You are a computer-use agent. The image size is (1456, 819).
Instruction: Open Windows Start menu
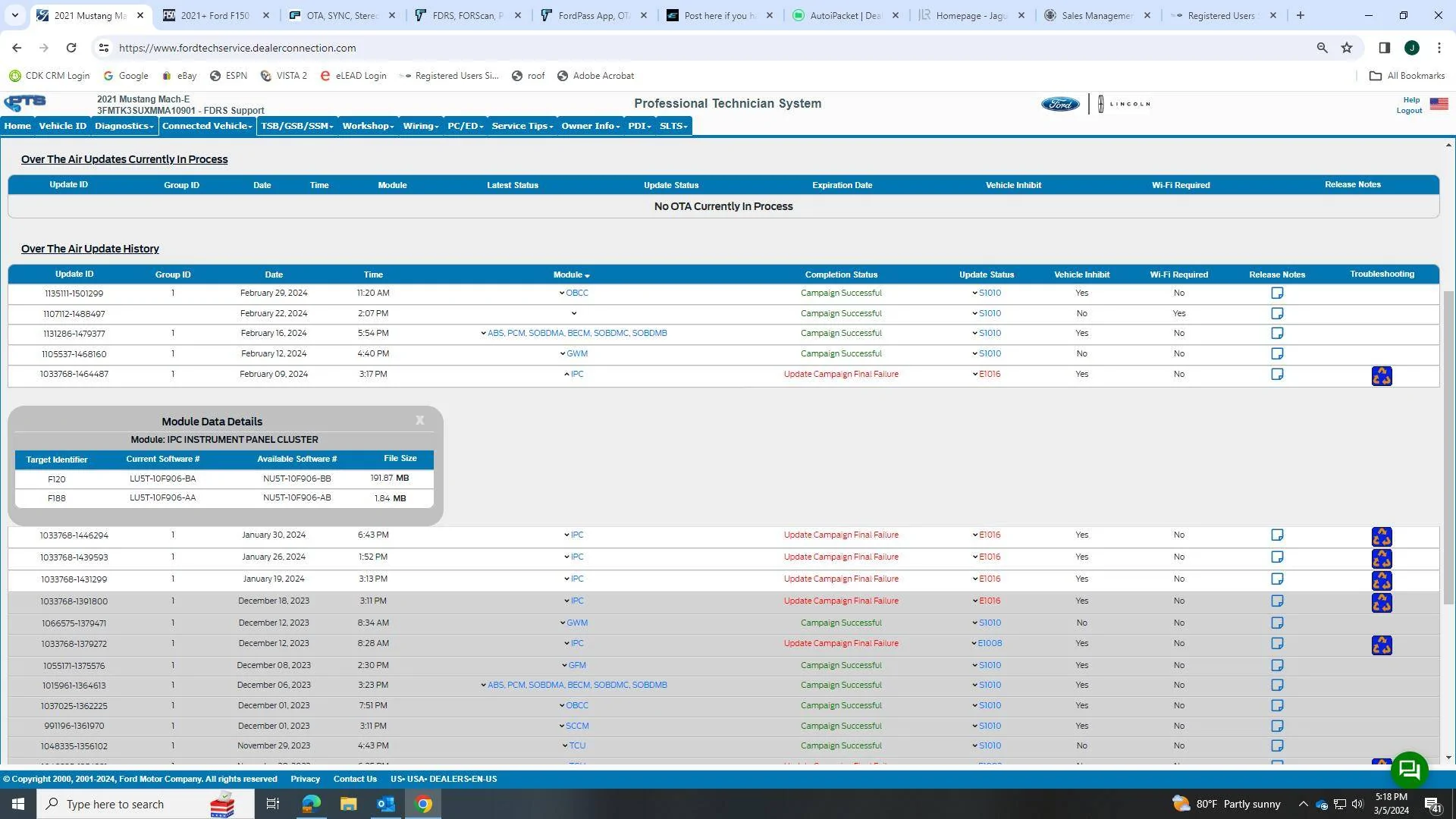point(18,804)
